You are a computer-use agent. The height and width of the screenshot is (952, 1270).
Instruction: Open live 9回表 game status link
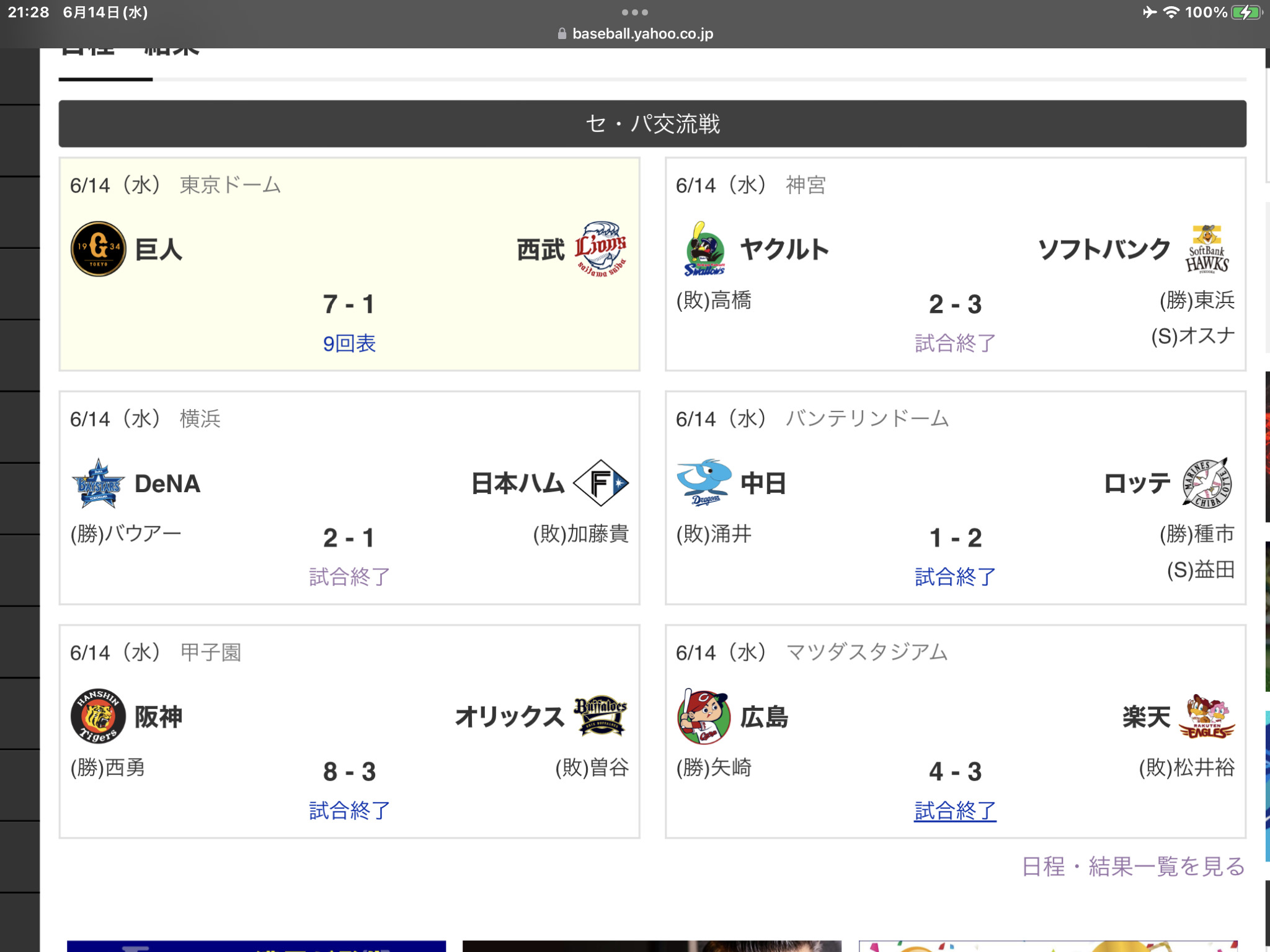click(x=349, y=343)
